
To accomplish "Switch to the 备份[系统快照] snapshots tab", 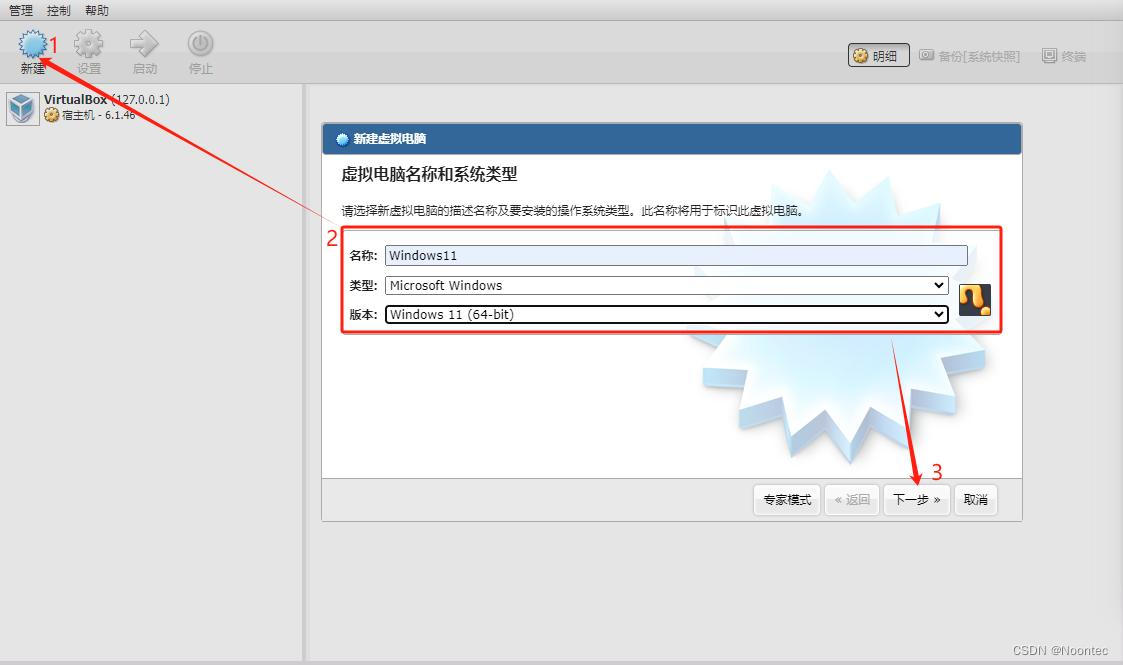I will 970,55.
